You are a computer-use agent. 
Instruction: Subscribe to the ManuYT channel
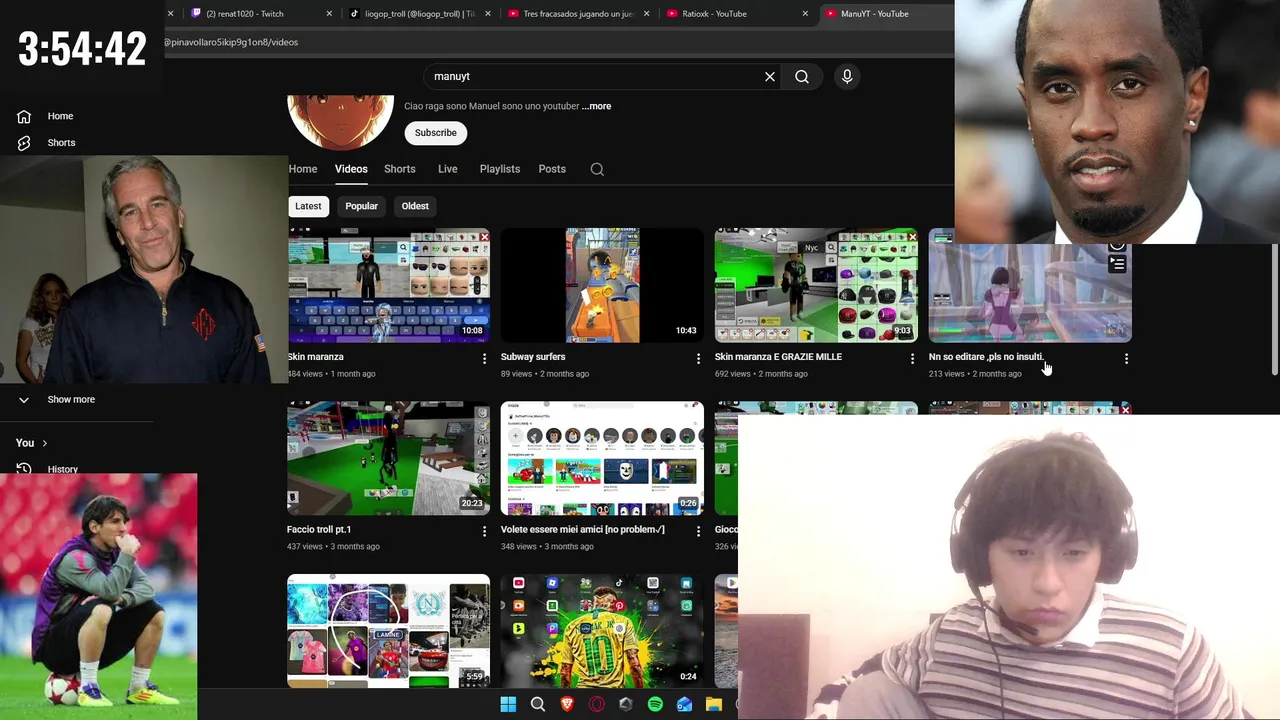[x=436, y=133]
